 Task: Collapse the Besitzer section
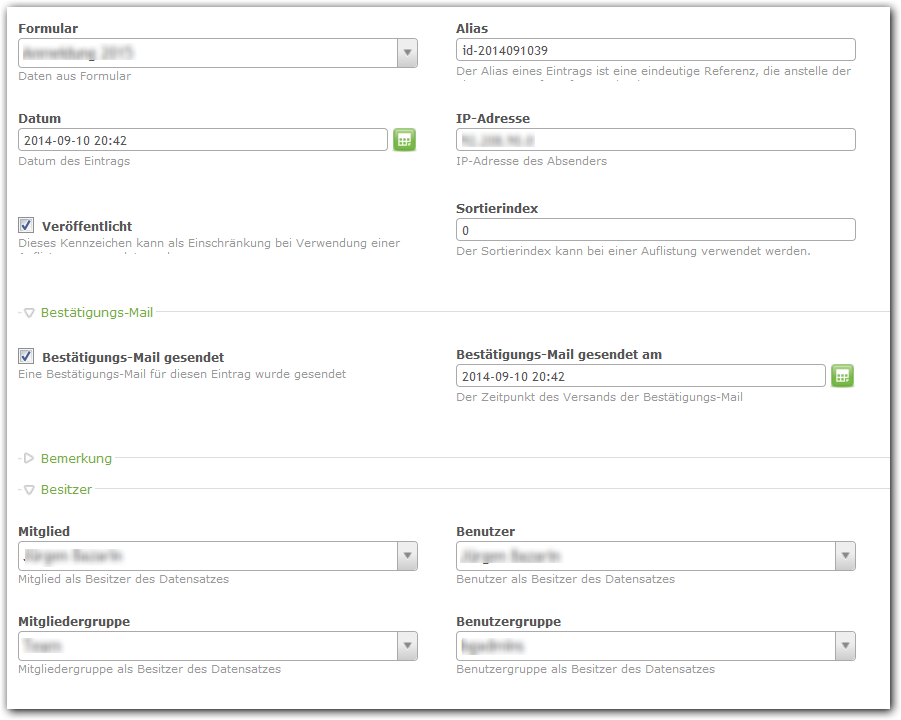[30, 490]
